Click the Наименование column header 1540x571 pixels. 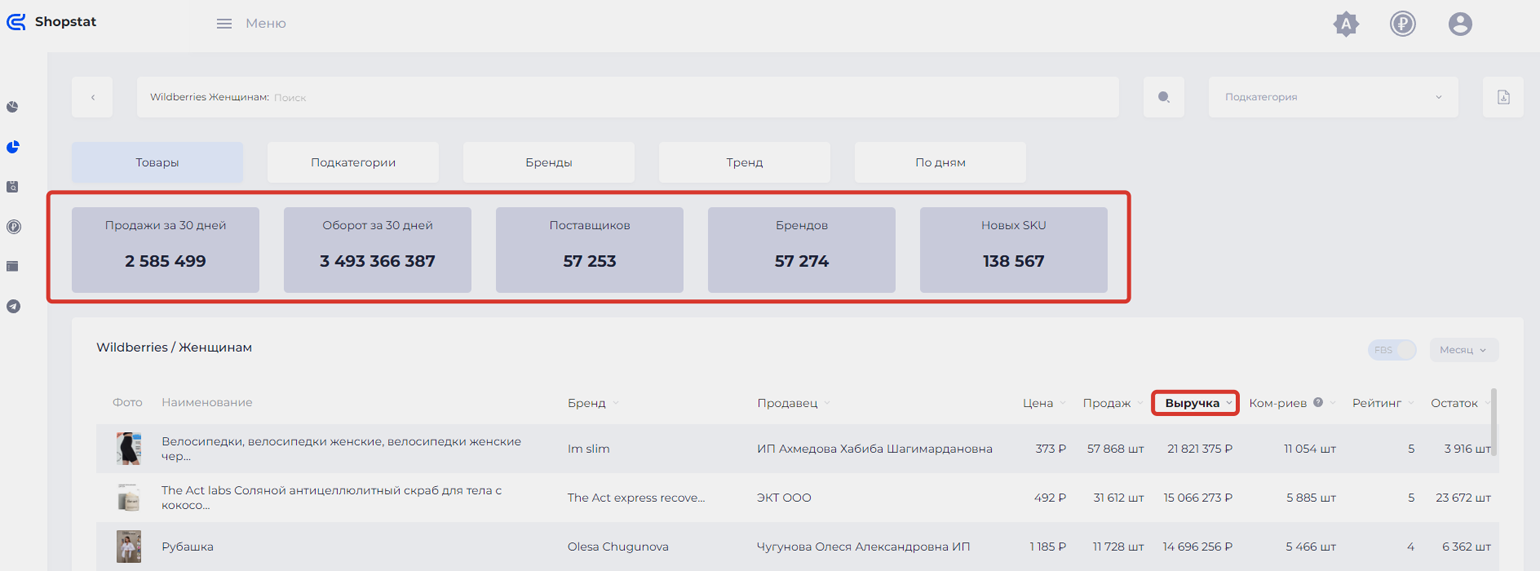pos(207,402)
